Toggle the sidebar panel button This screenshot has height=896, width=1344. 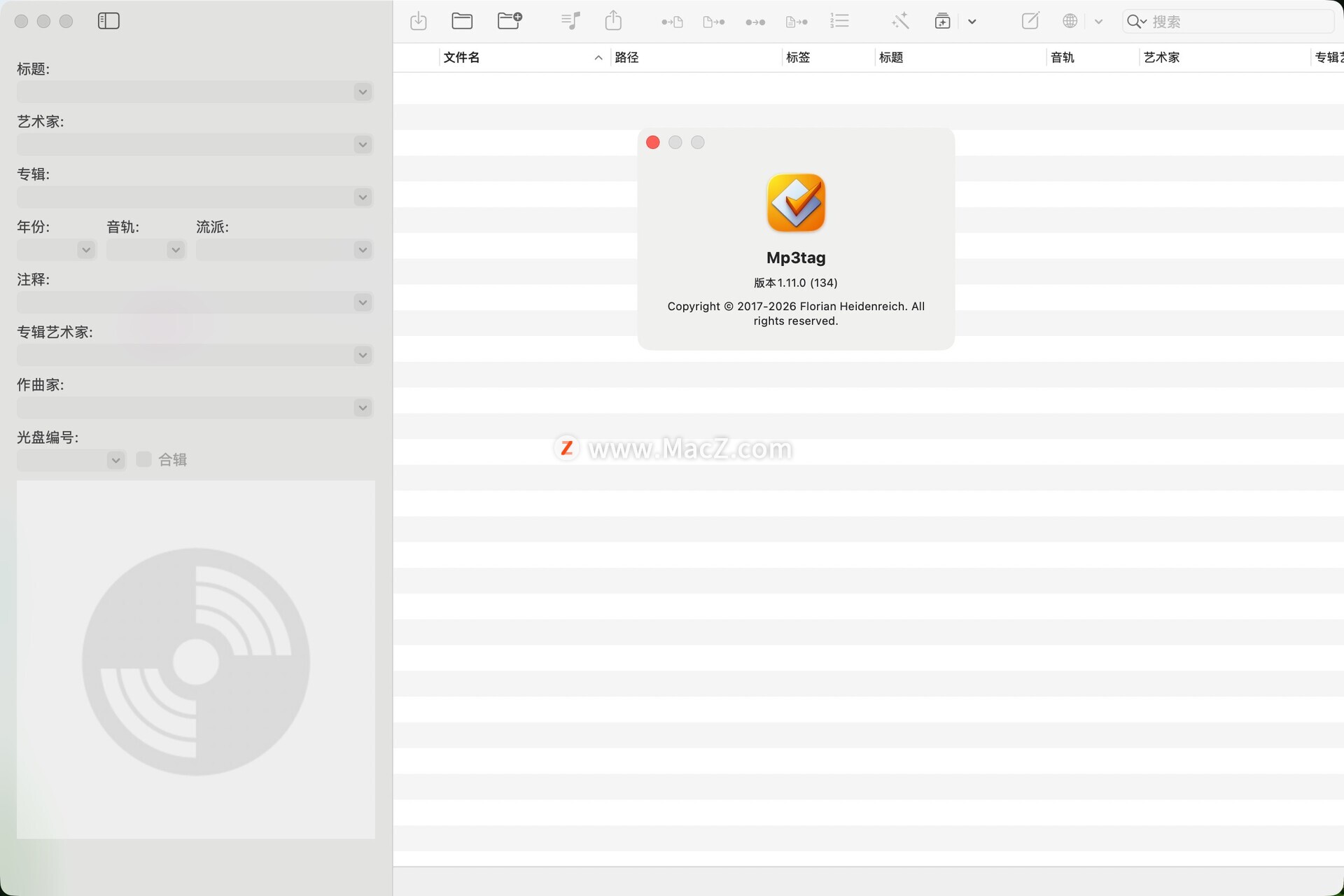108,21
